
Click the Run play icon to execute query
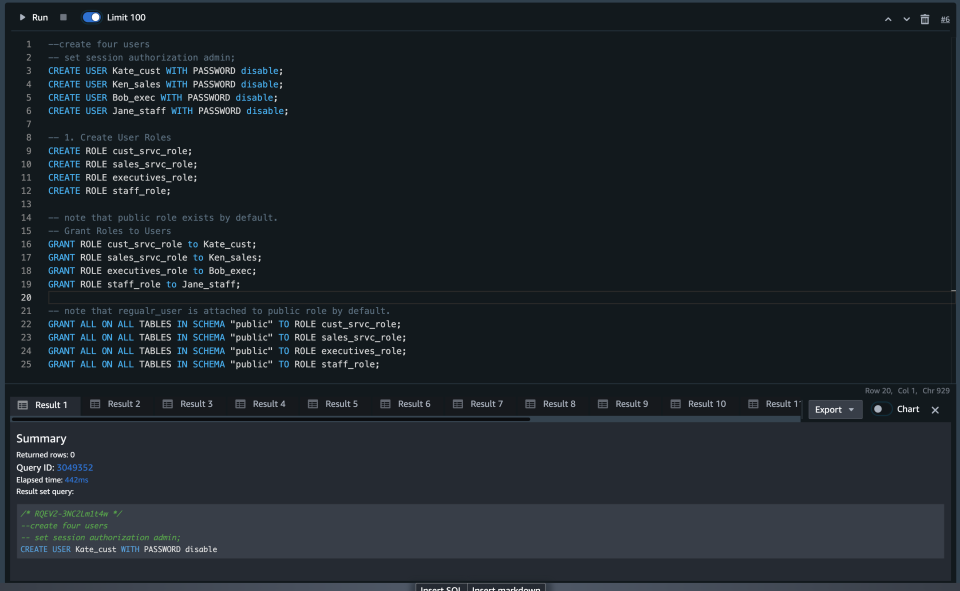[x=23, y=17]
